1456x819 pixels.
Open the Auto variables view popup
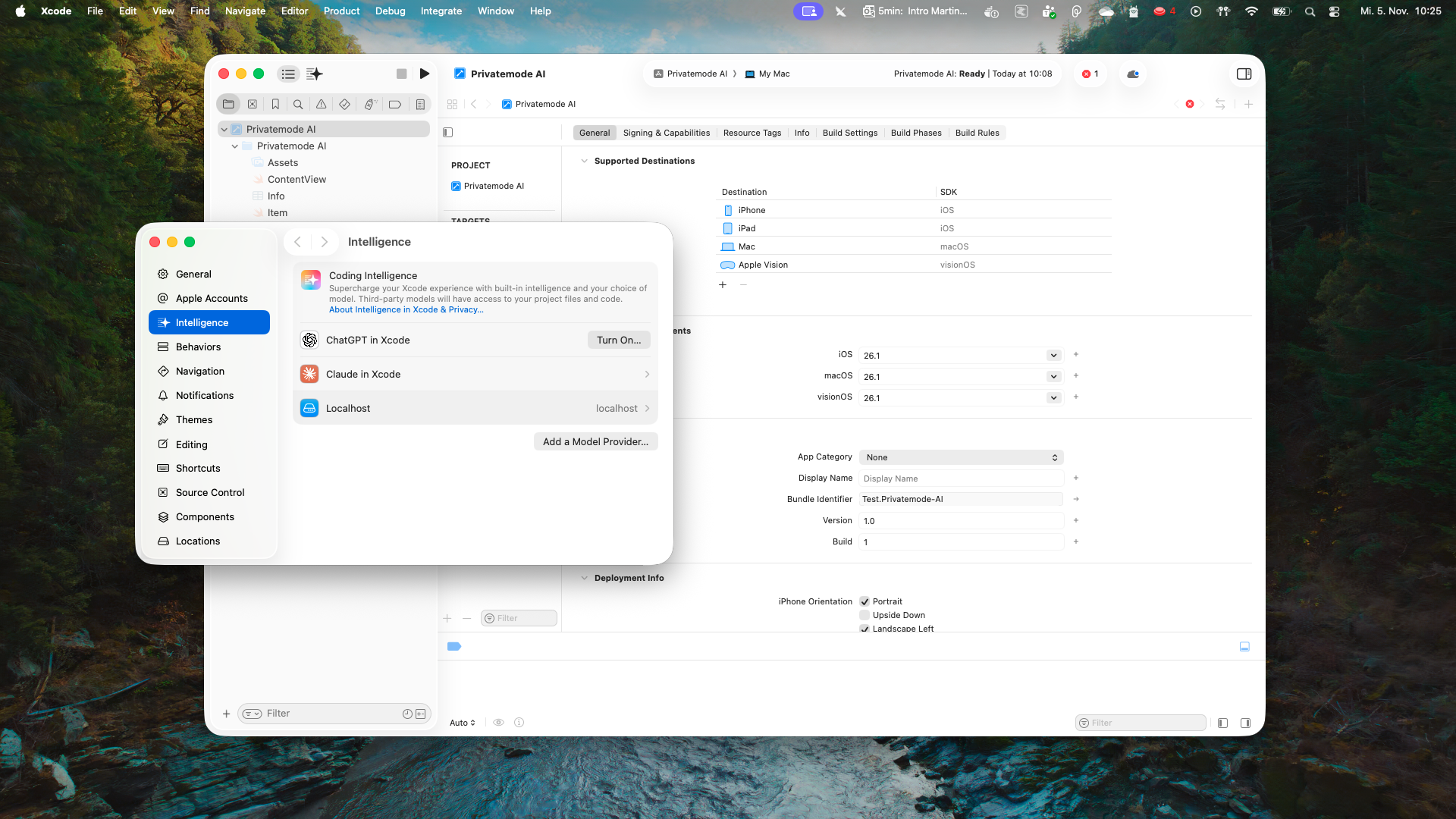tap(463, 723)
